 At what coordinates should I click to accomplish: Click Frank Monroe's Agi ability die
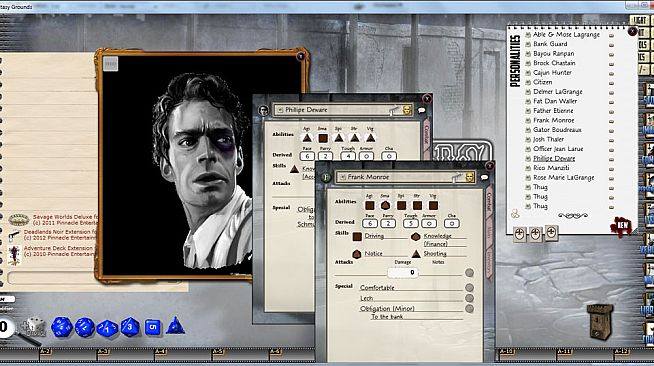point(370,206)
